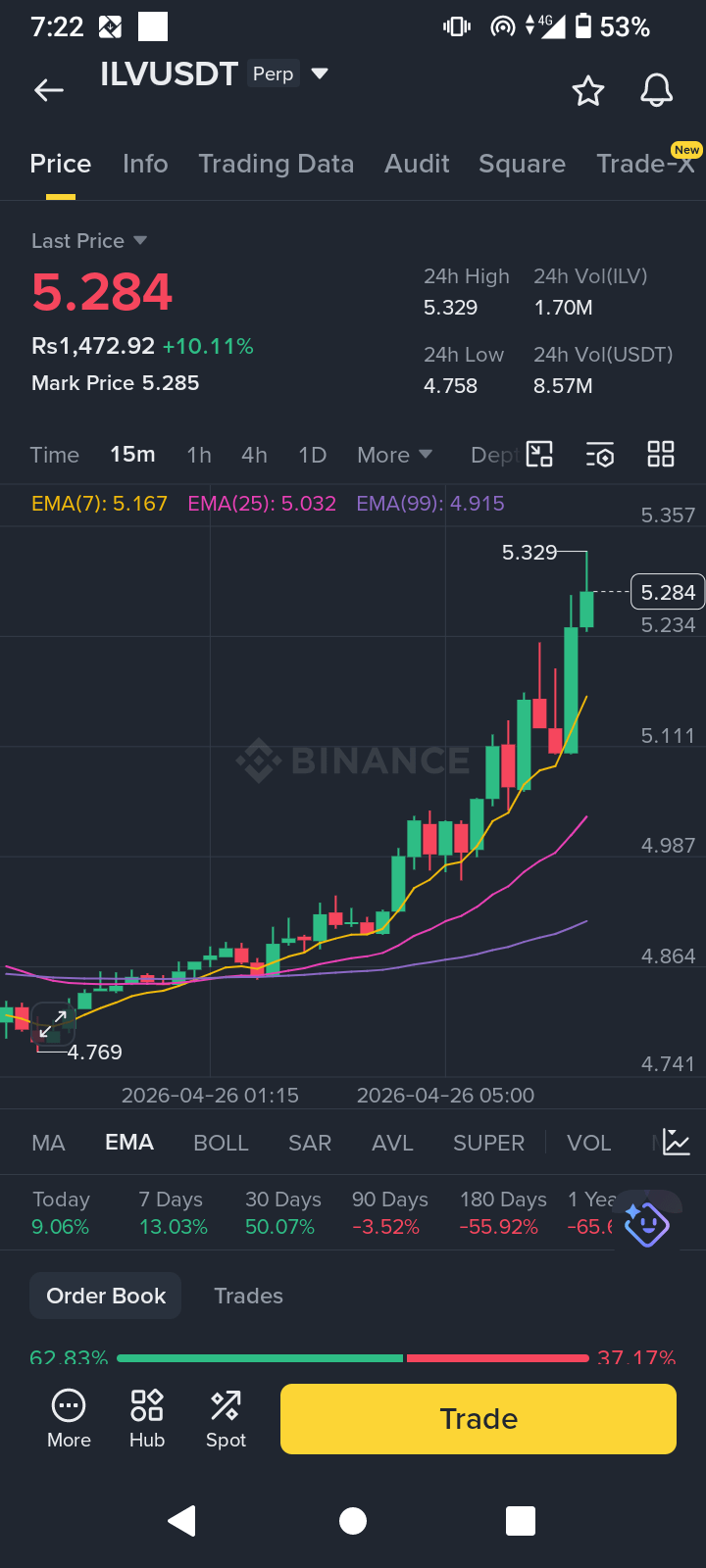The height and width of the screenshot is (1568, 706).
Task: Tap the battery icon in the status bar
Action: click(583, 26)
